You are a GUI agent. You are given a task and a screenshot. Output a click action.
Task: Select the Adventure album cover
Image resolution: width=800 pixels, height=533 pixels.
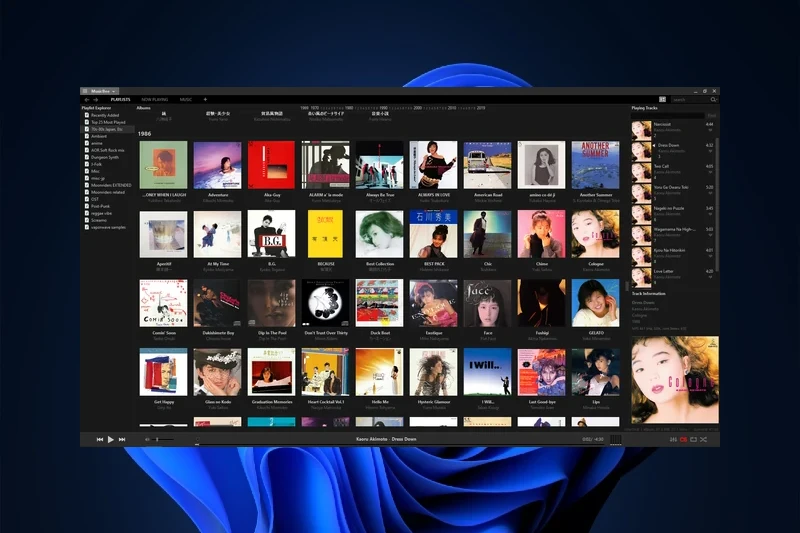tap(217, 165)
